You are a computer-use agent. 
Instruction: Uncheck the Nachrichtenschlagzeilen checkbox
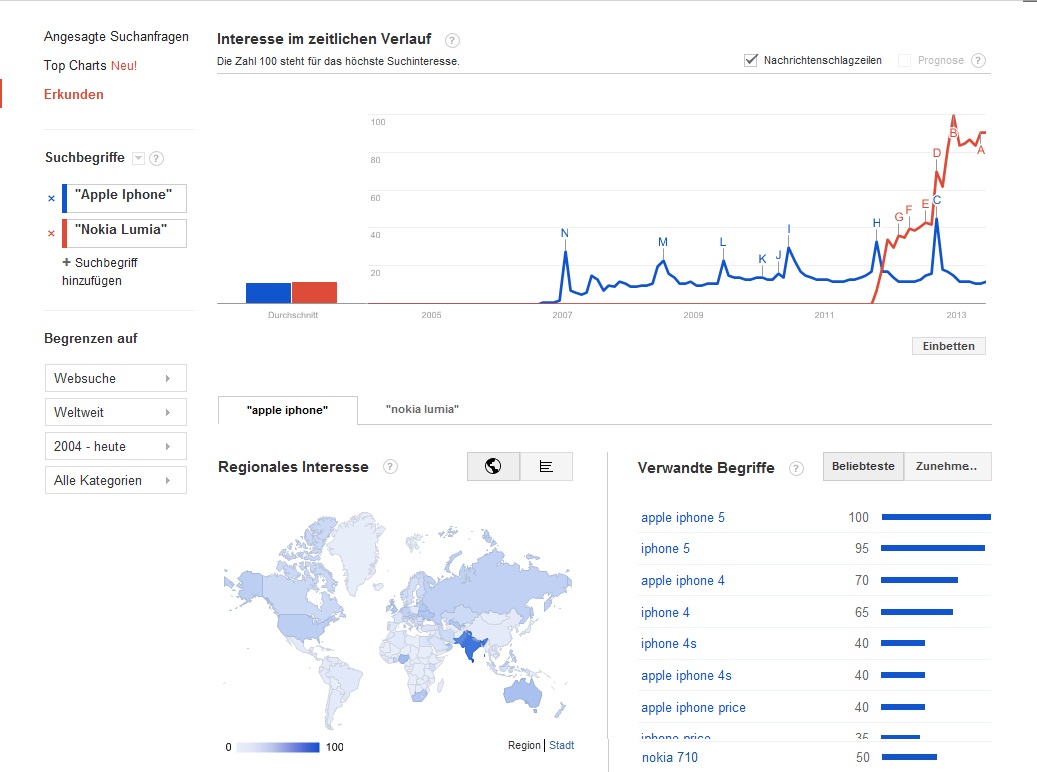click(x=751, y=61)
